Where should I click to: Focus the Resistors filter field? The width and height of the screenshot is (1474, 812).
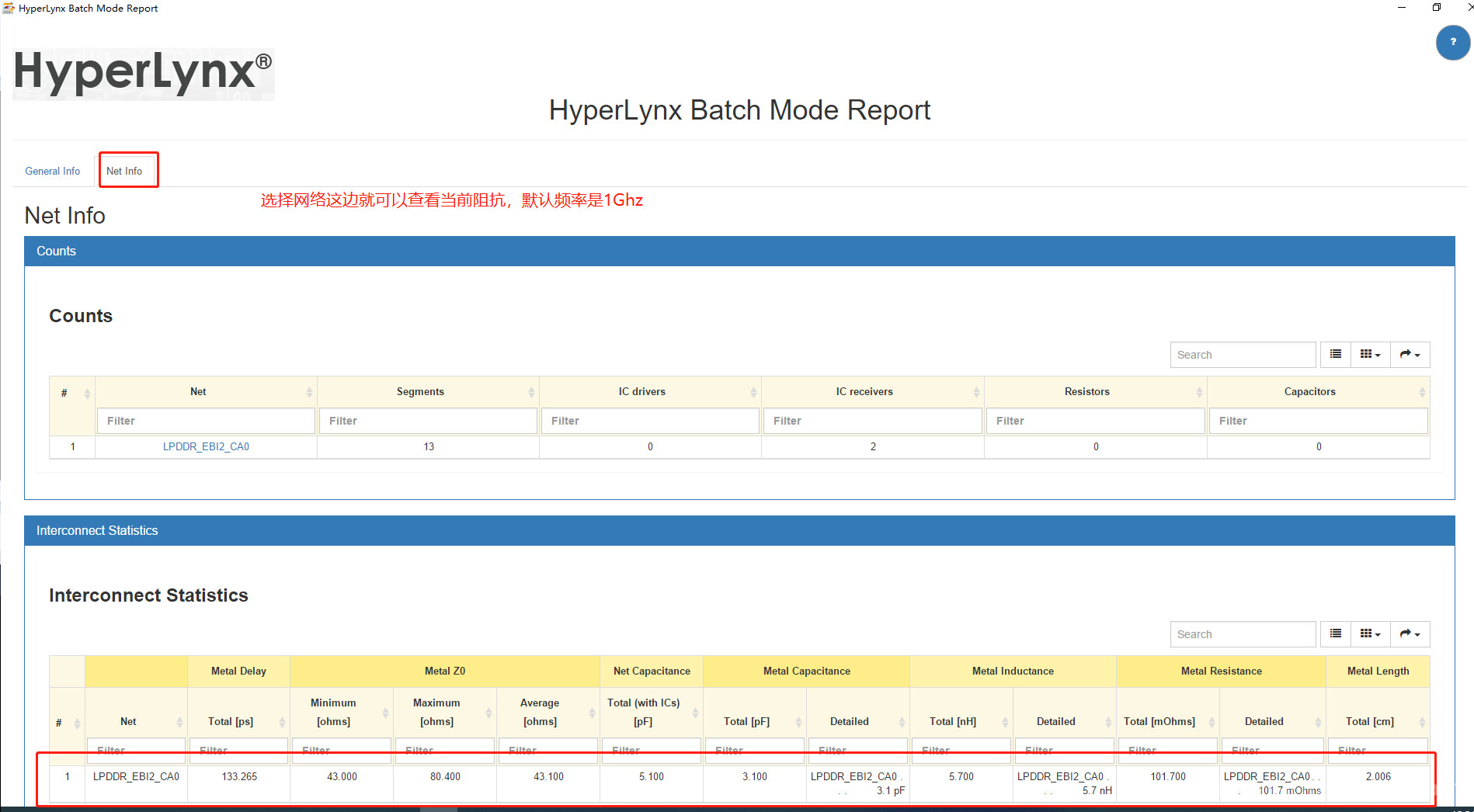(x=1095, y=421)
